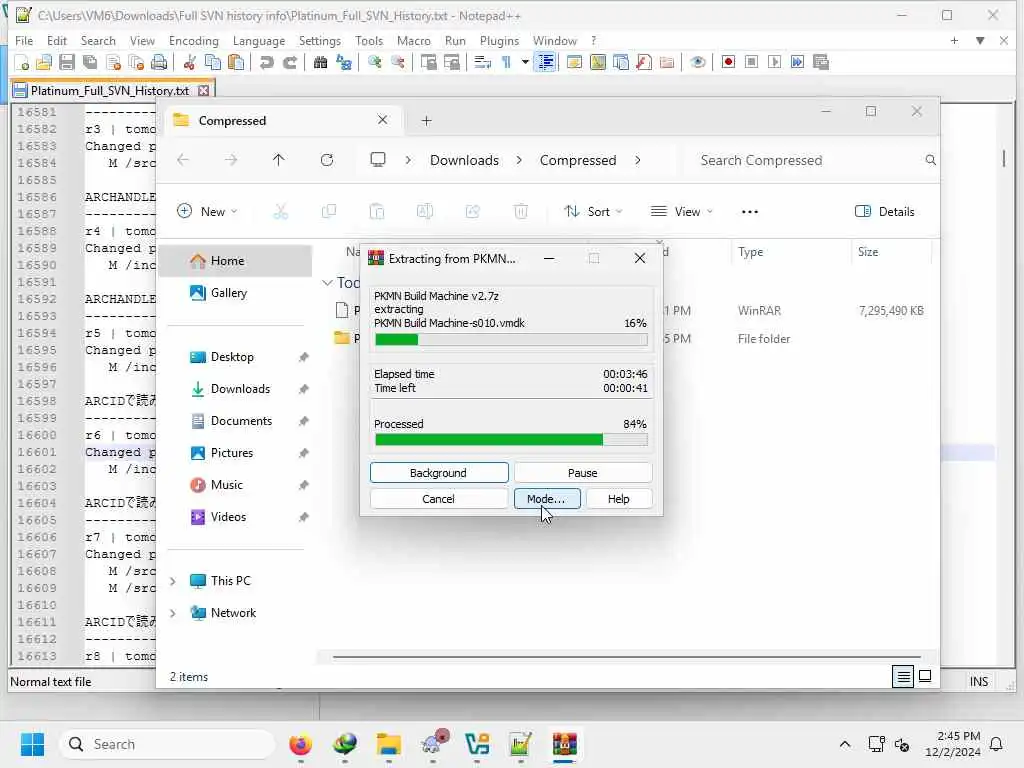Select Gallery in the Explorer sidebar
The image size is (1024, 768).
pyautogui.click(x=235, y=293)
